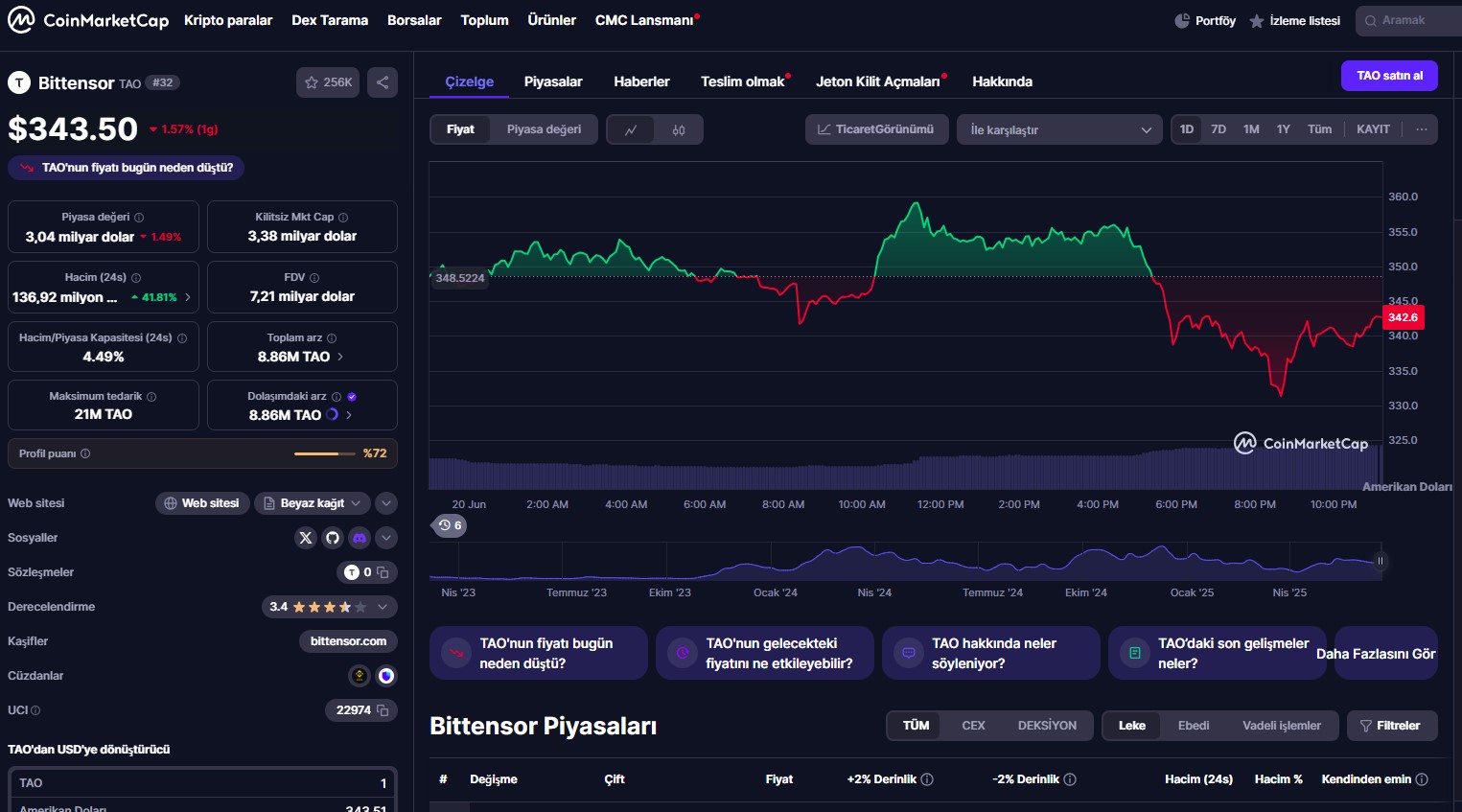This screenshot has height=812, width=1462.
Task: Click the TAO satın al button
Action: tap(1389, 76)
